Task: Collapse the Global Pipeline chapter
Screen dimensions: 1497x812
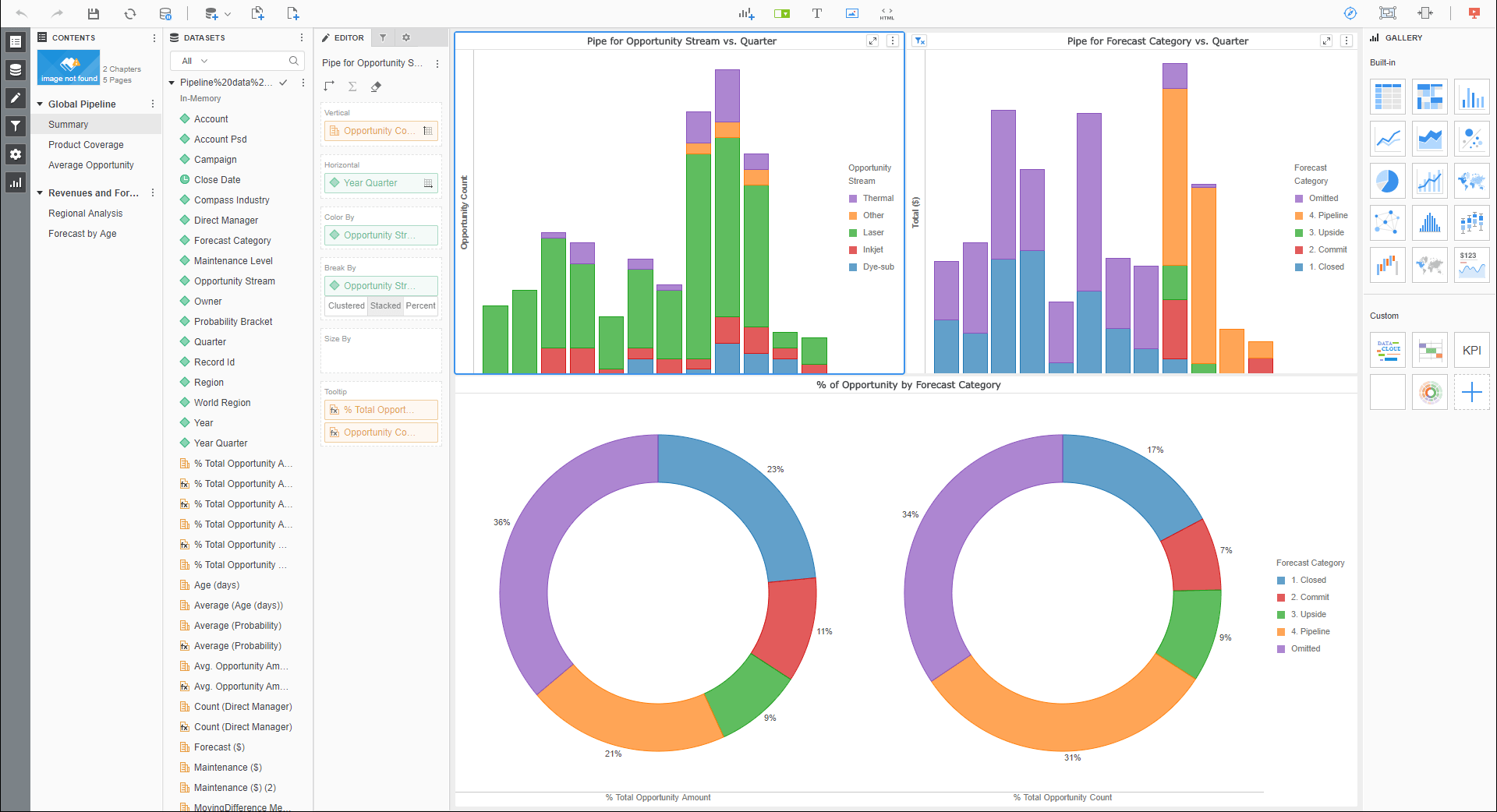Action: [40, 104]
